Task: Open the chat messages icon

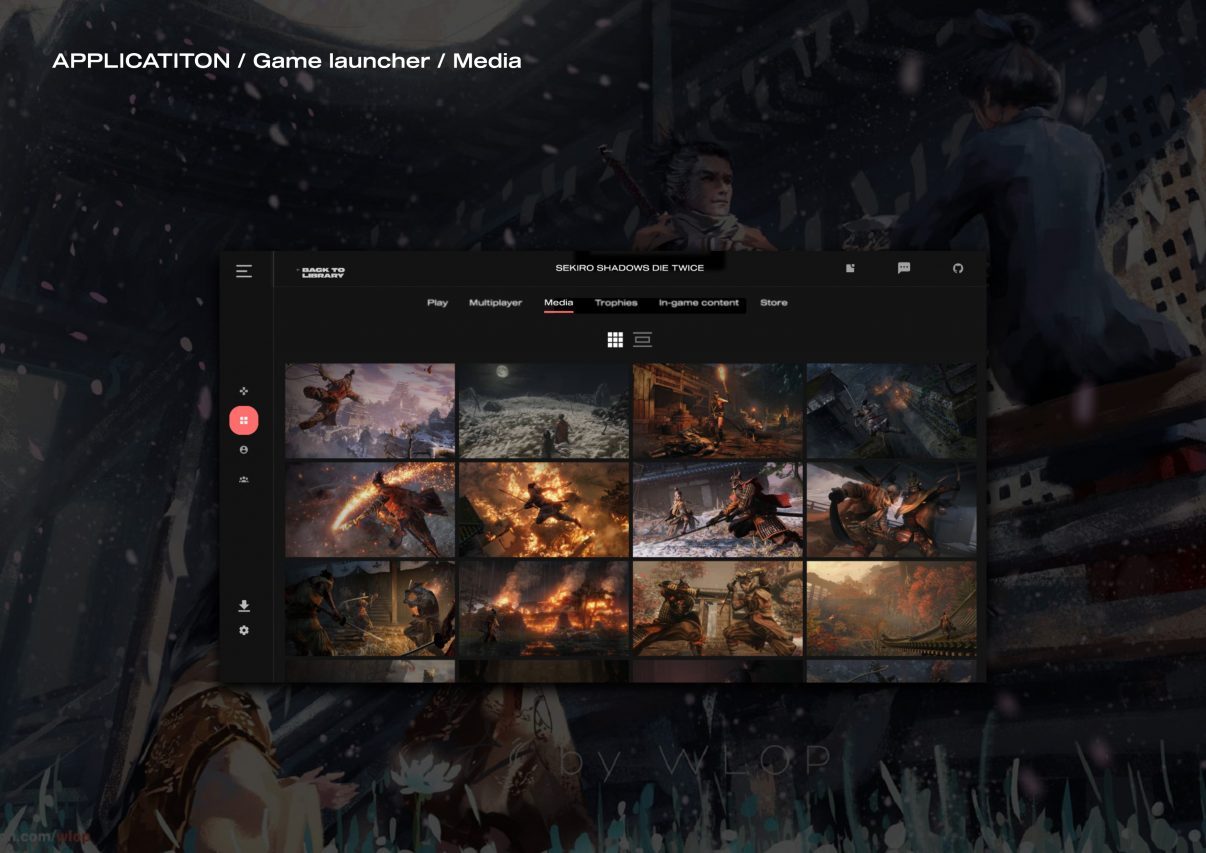Action: [x=904, y=268]
